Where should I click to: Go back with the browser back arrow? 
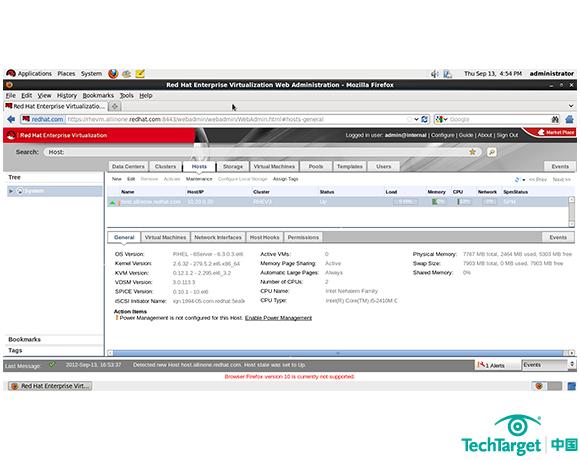click(x=11, y=119)
